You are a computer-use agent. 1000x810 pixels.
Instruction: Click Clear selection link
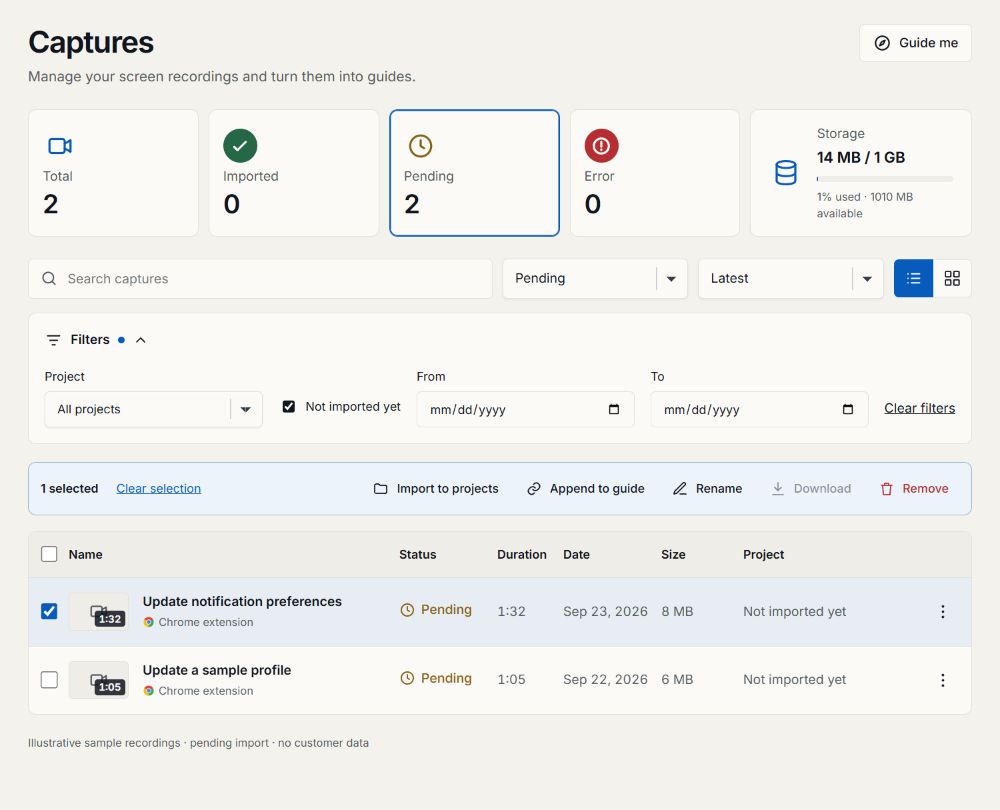[158, 489]
